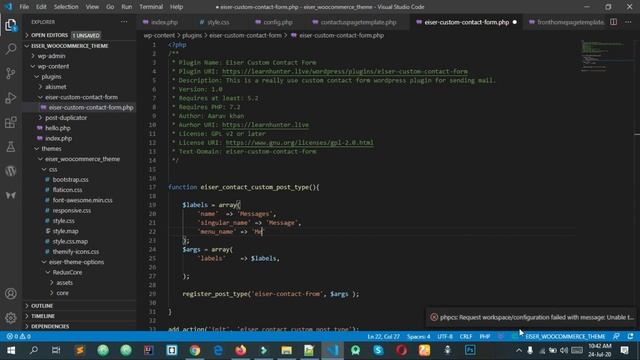Open the Test flask icon
The image size is (640, 360).
click(x=11, y=147)
